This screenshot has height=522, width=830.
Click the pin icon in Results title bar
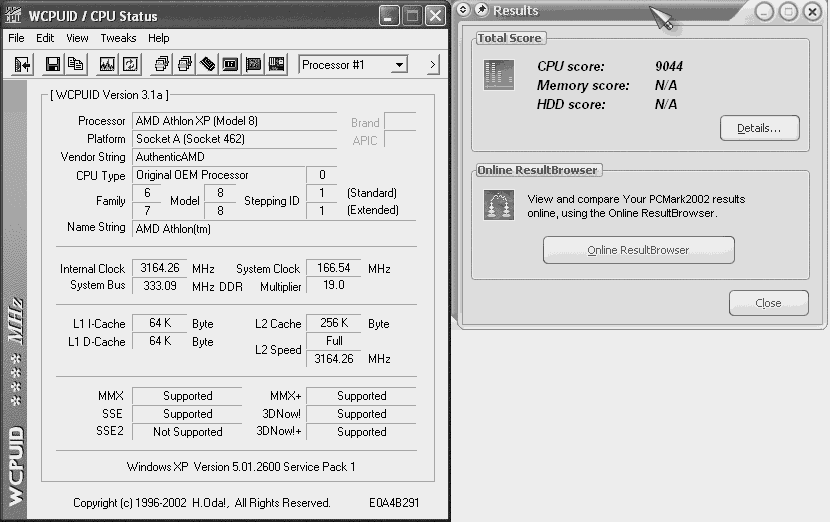click(x=481, y=10)
